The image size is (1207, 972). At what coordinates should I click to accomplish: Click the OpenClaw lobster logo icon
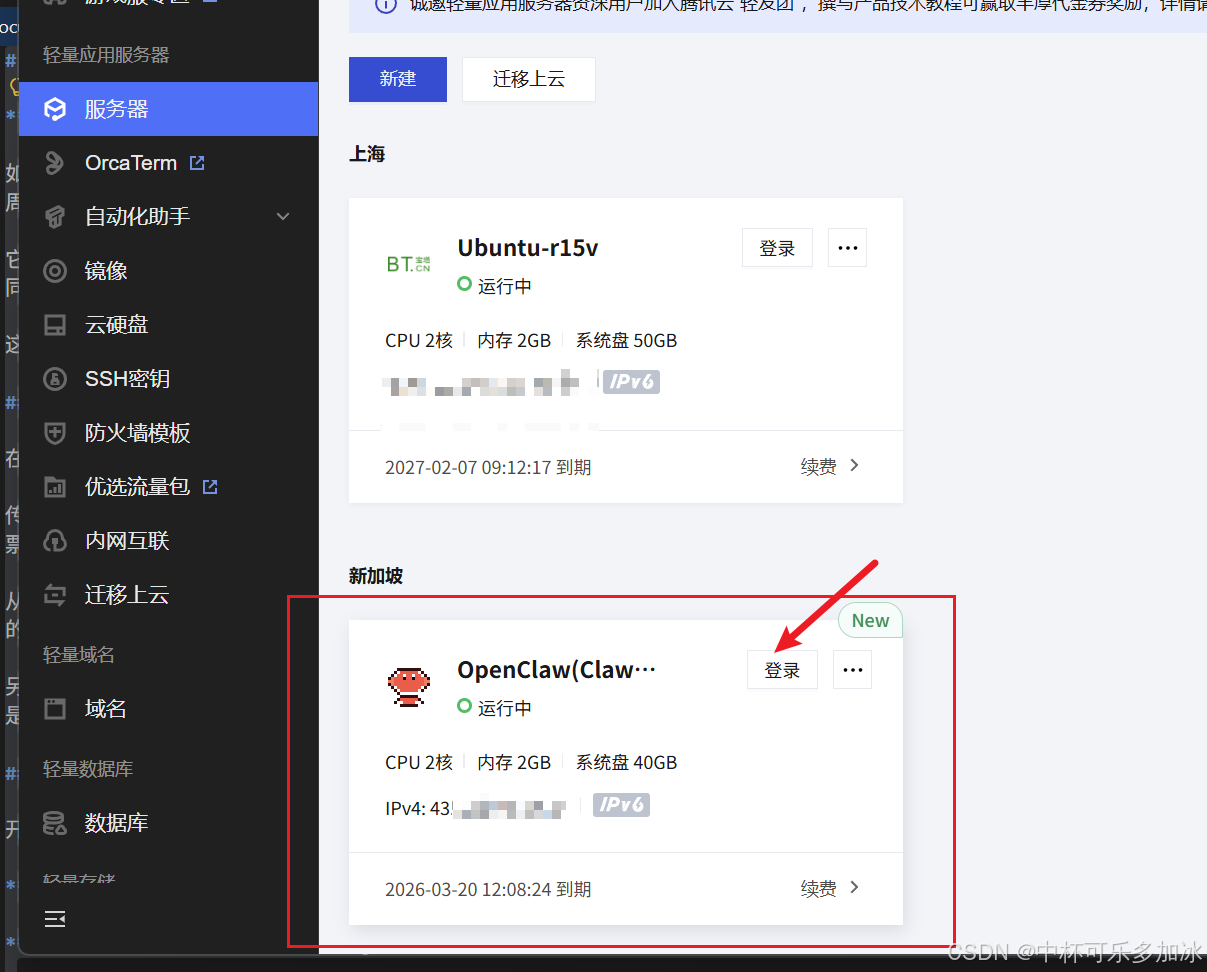(x=408, y=686)
